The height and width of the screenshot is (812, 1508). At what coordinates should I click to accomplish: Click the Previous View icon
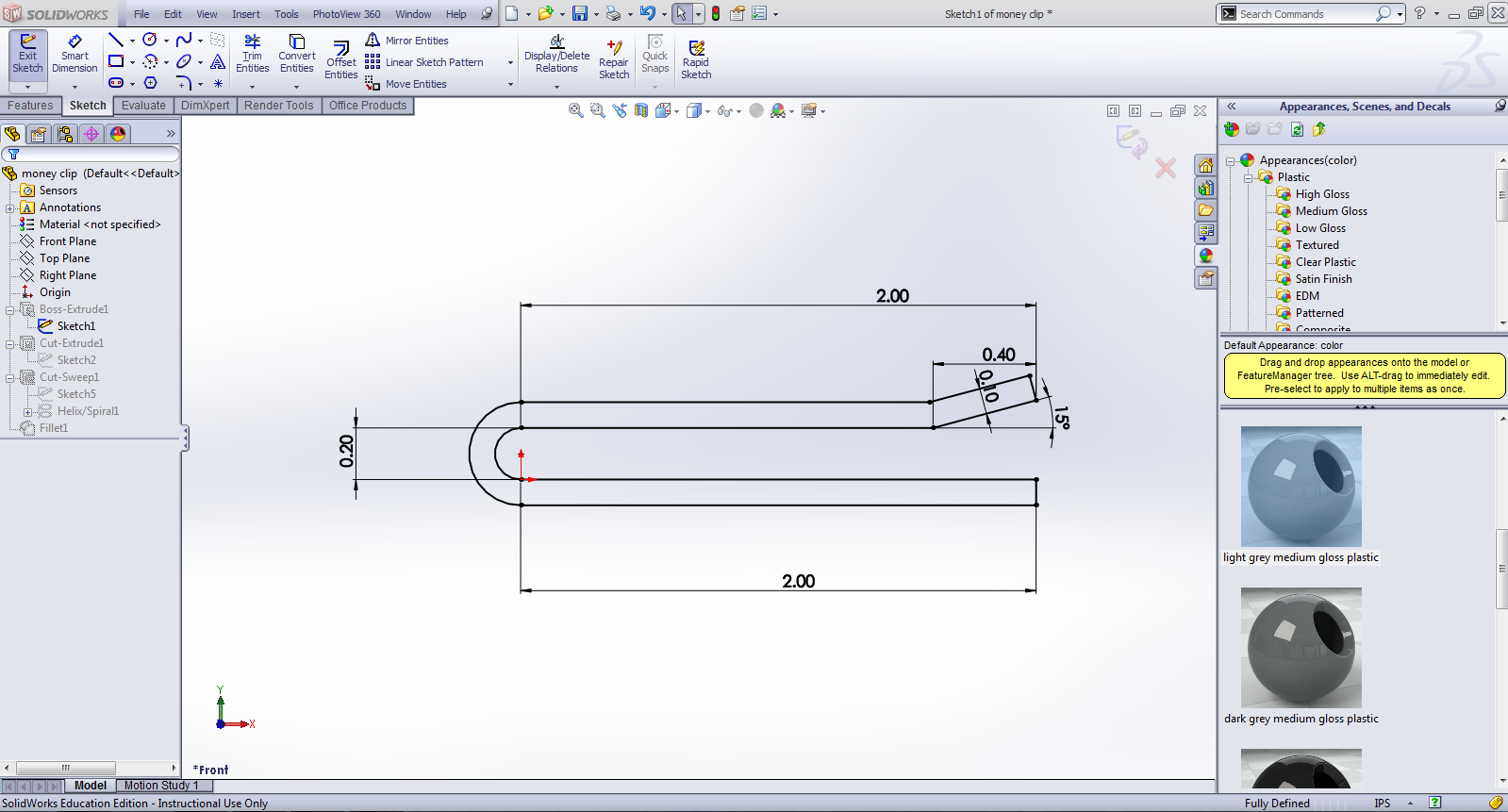point(620,110)
